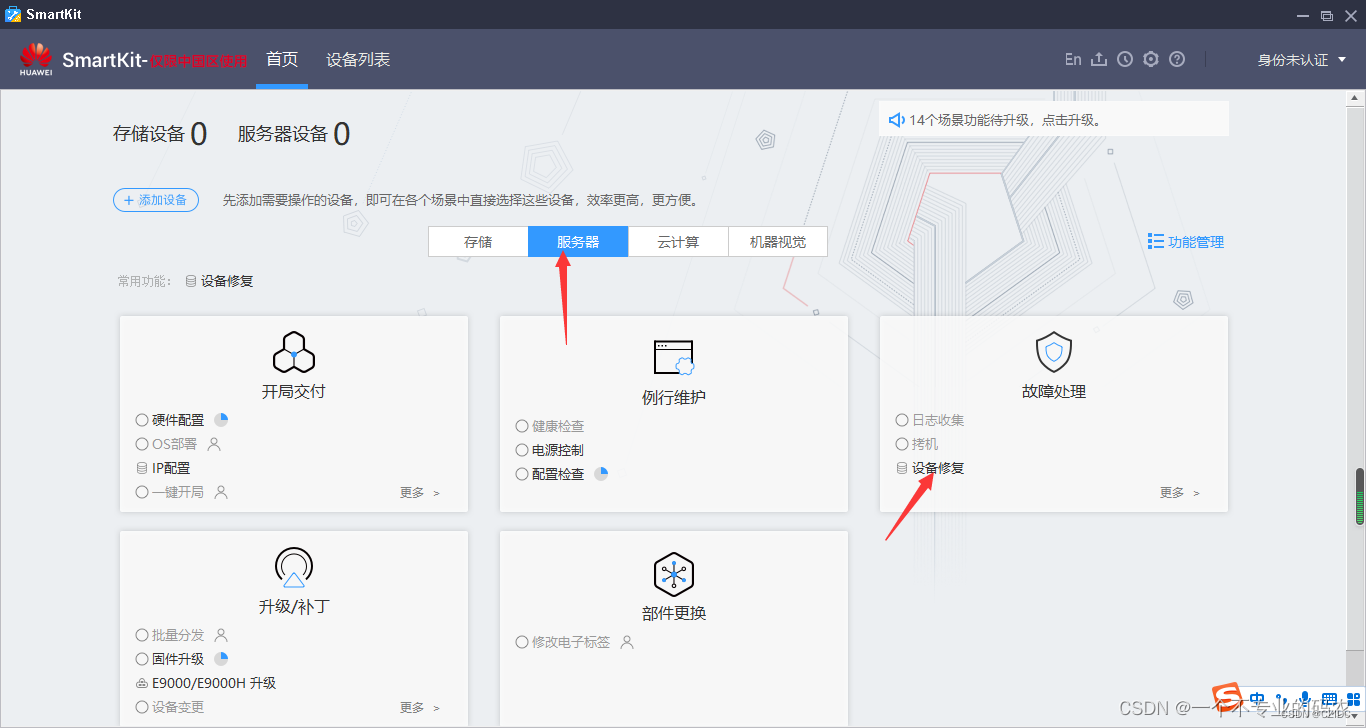The height and width of the screenshot is (728, 1366).
Task: Switch to the 云计算 category tab
Action: pyautogui.click(x=678, y=242)
